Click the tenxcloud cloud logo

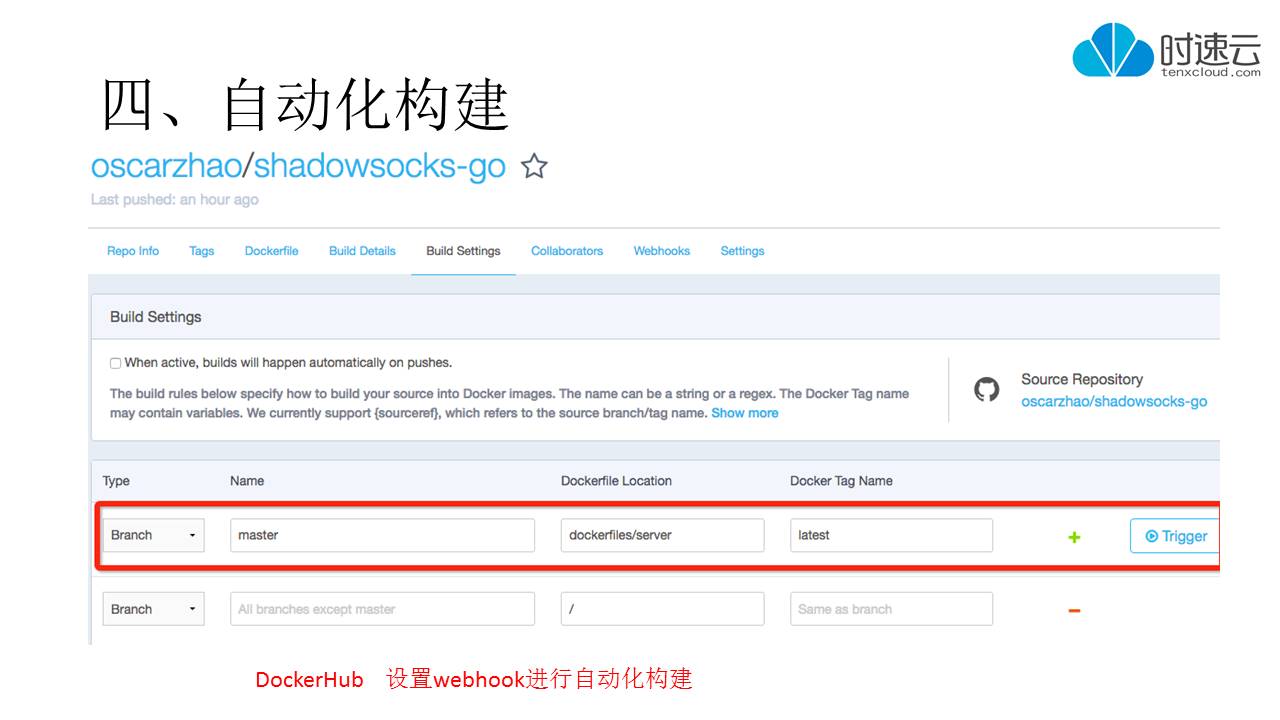pos(1112,50)
